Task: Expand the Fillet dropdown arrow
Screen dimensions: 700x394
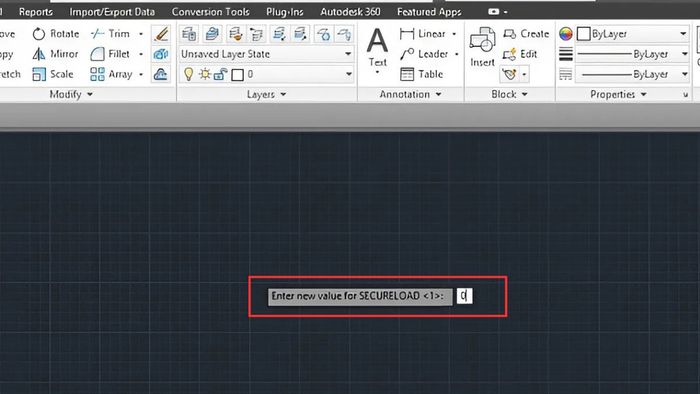Action: pos(141,54)
